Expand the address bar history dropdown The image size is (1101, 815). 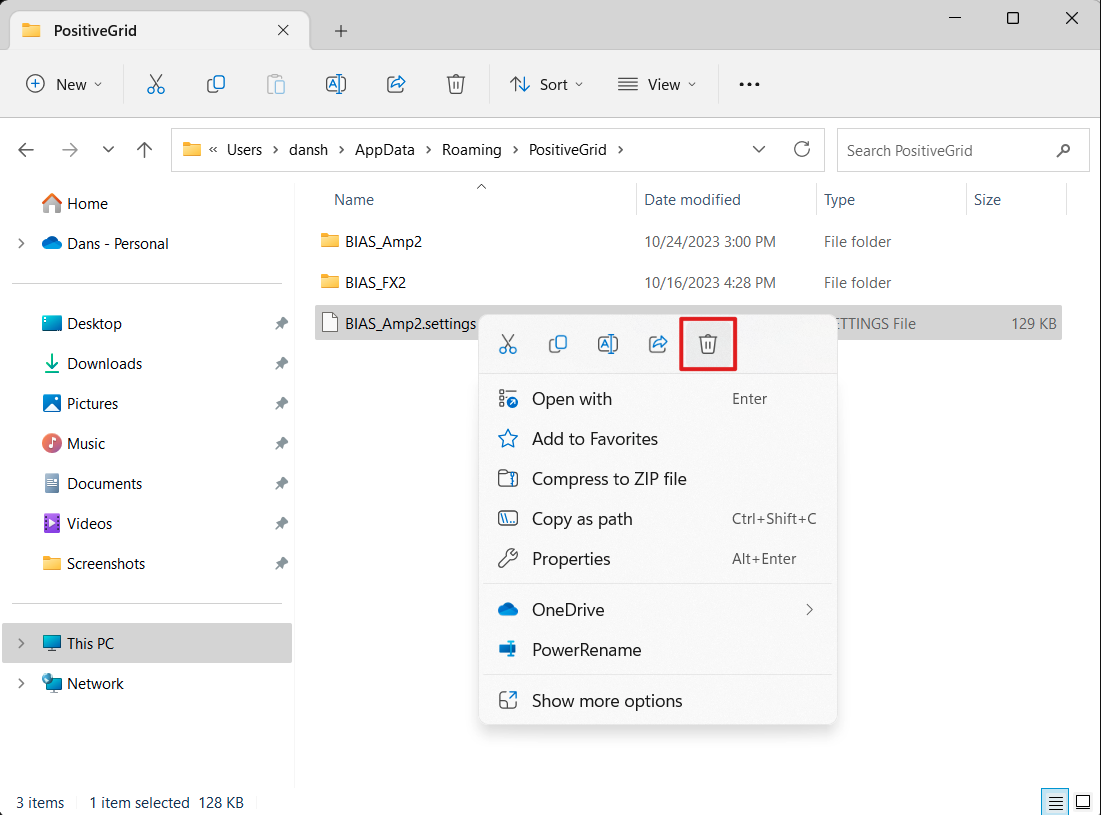(x=759, y=150)
